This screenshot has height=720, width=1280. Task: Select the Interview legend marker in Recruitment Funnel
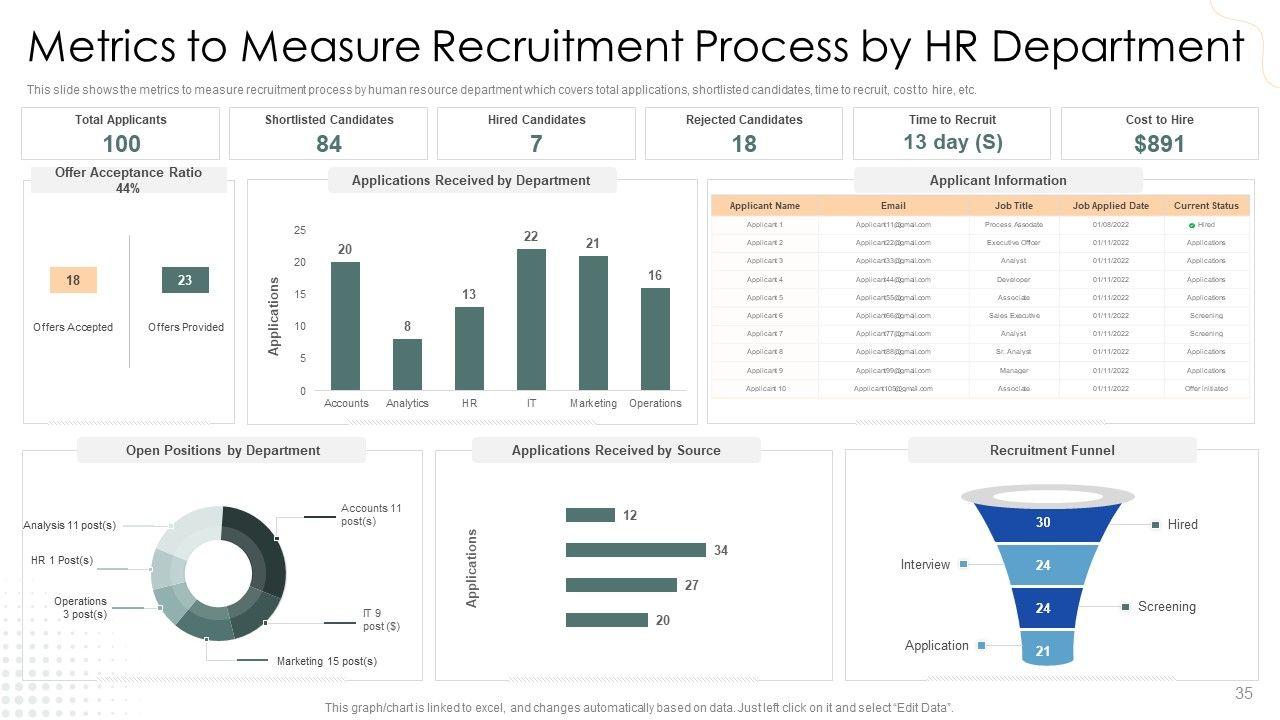[963, 564]
